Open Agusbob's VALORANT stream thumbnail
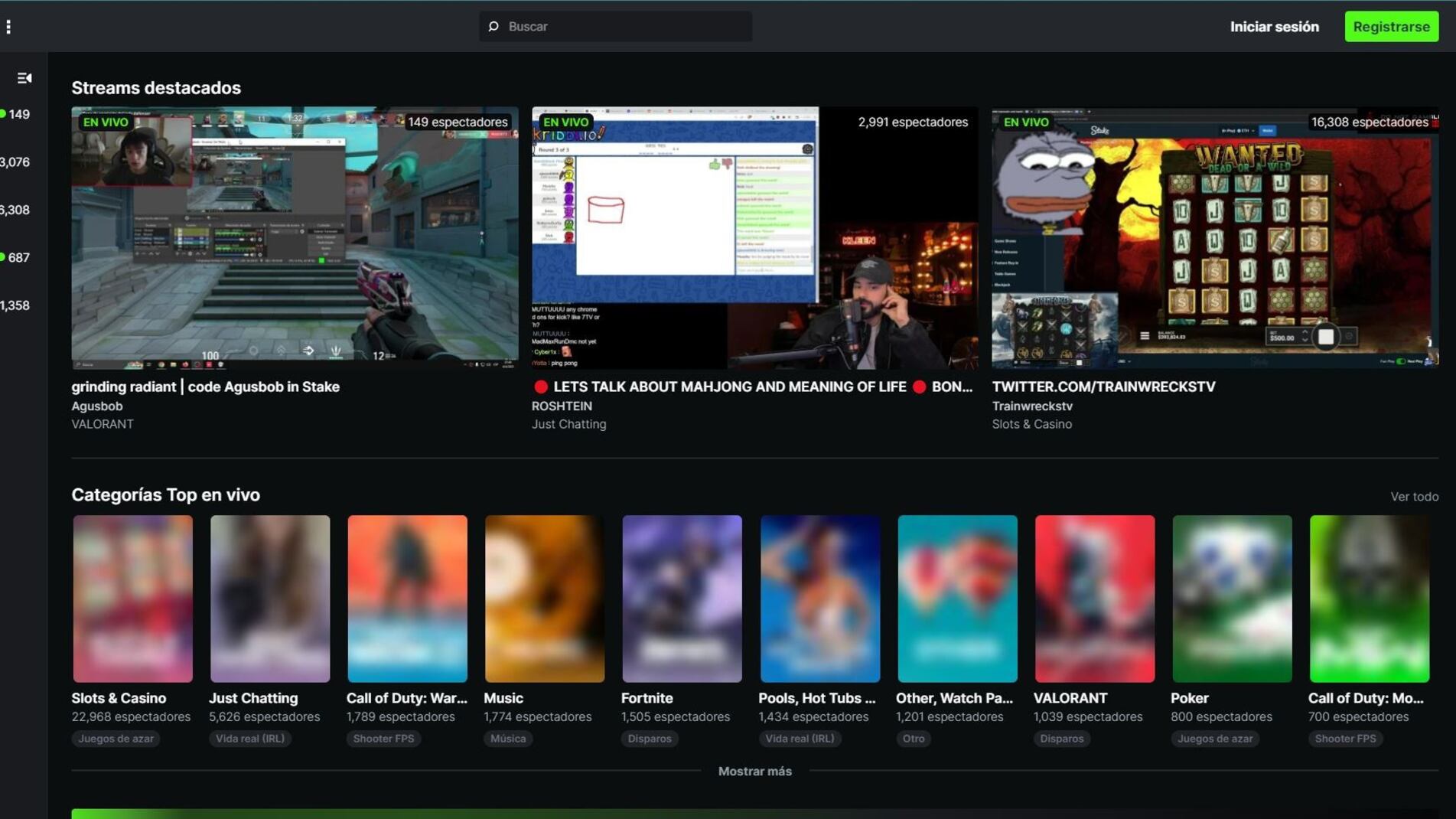Image resolution: width=1456 pixels, height=819 pixels. pos(295,237)
